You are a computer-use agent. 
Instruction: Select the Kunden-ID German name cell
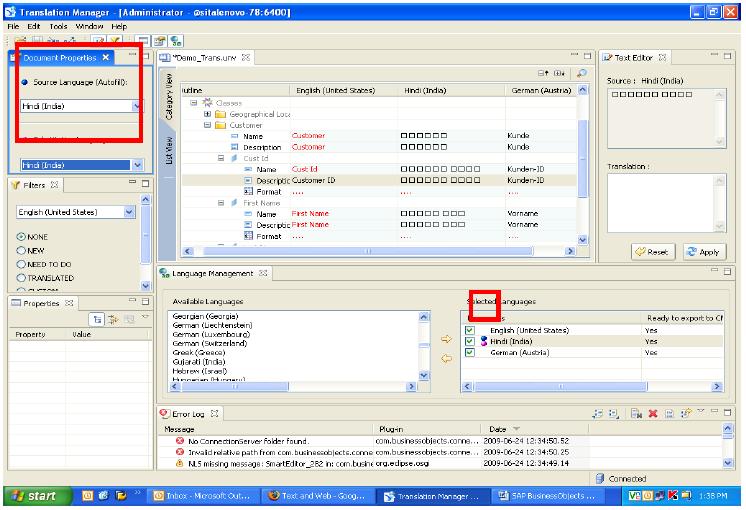tap(541, 169)
